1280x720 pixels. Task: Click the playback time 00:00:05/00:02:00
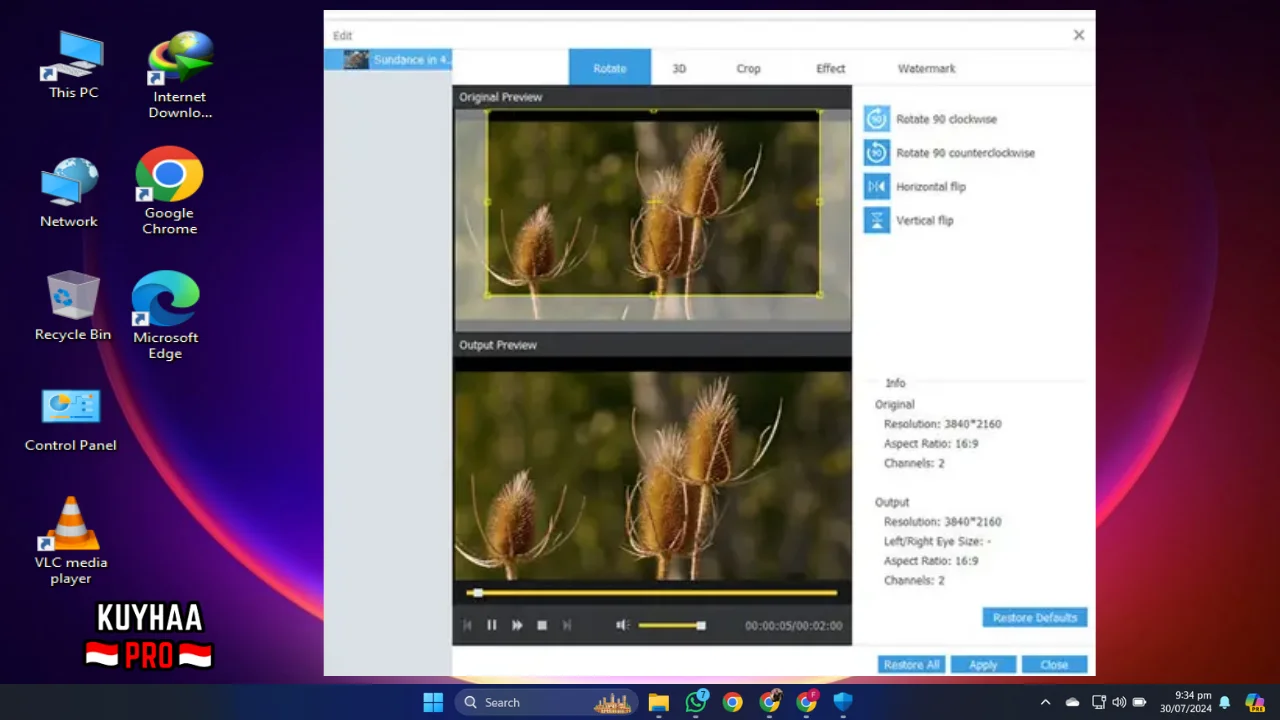(793, 625)
